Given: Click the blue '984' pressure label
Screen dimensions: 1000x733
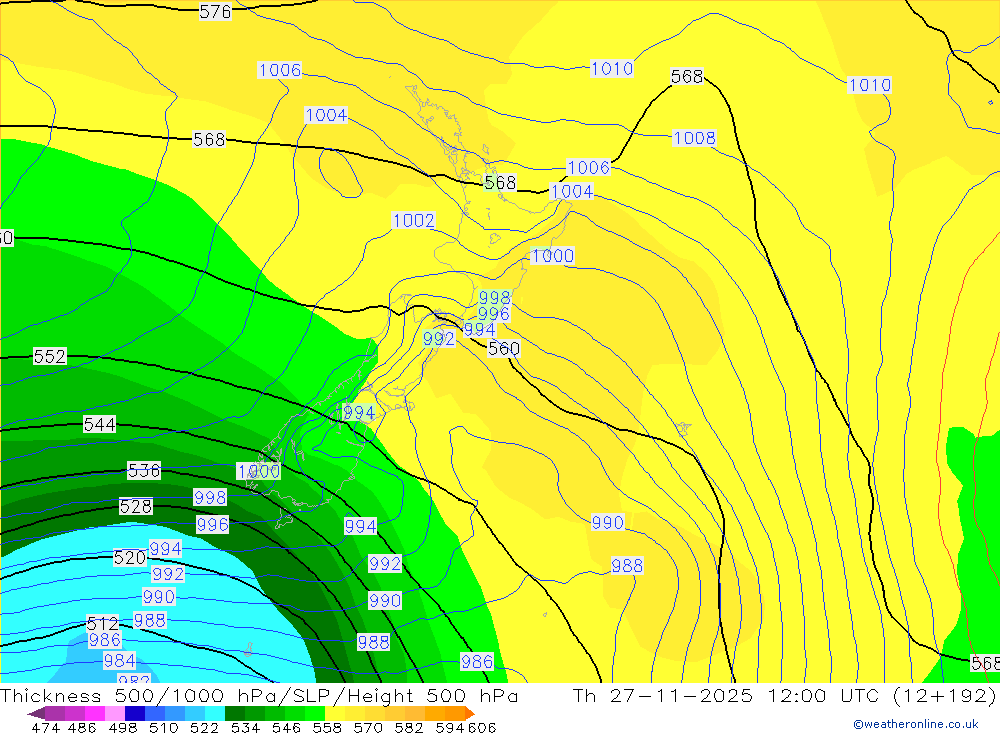Looking at the screenshot, I should (119, 660).
